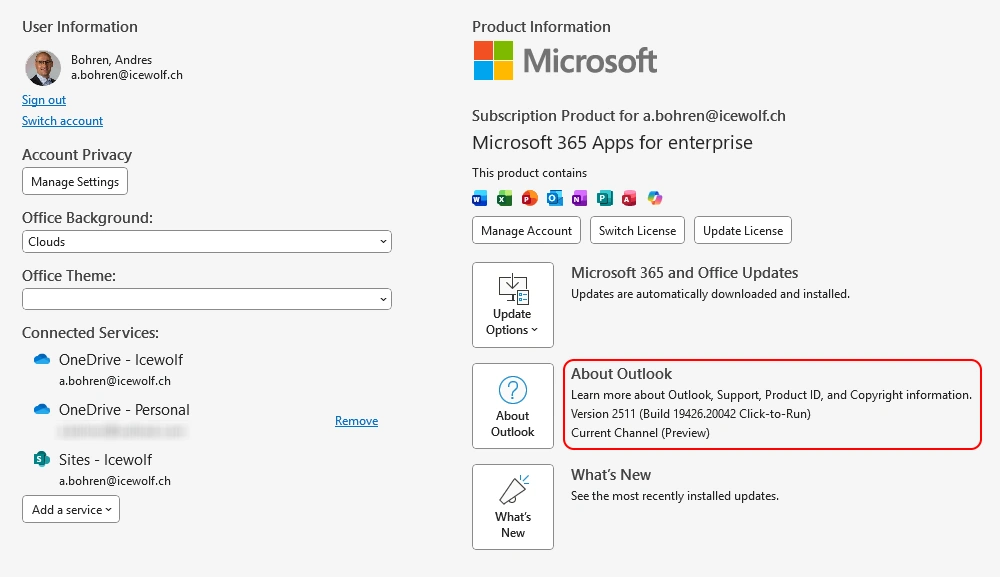Viewport: 1000px width, 577px height.
Task: Click the Copilot product icon
Action: point(655,198)
